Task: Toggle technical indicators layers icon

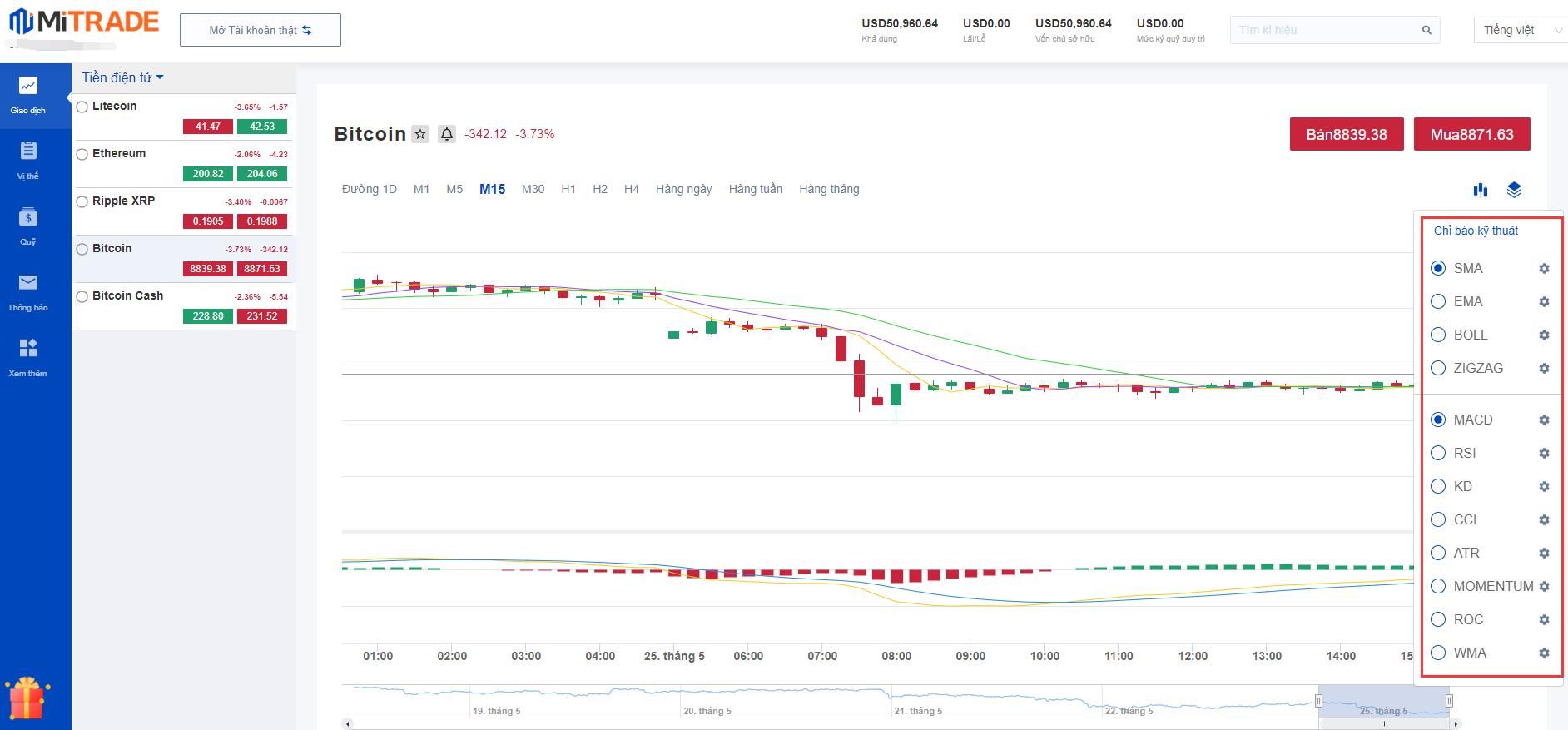Action: [1514, 190]
